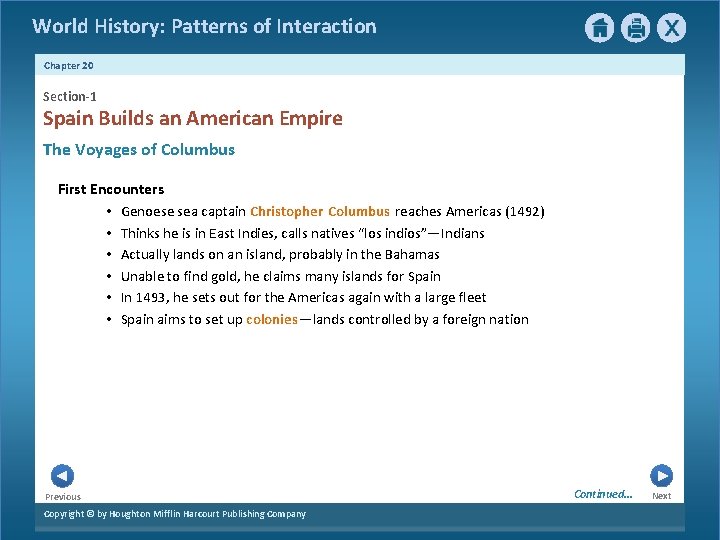Click the bullet about thinking he is in East Indies
Screen dimensions: 720x540
[x=303, y=233]
